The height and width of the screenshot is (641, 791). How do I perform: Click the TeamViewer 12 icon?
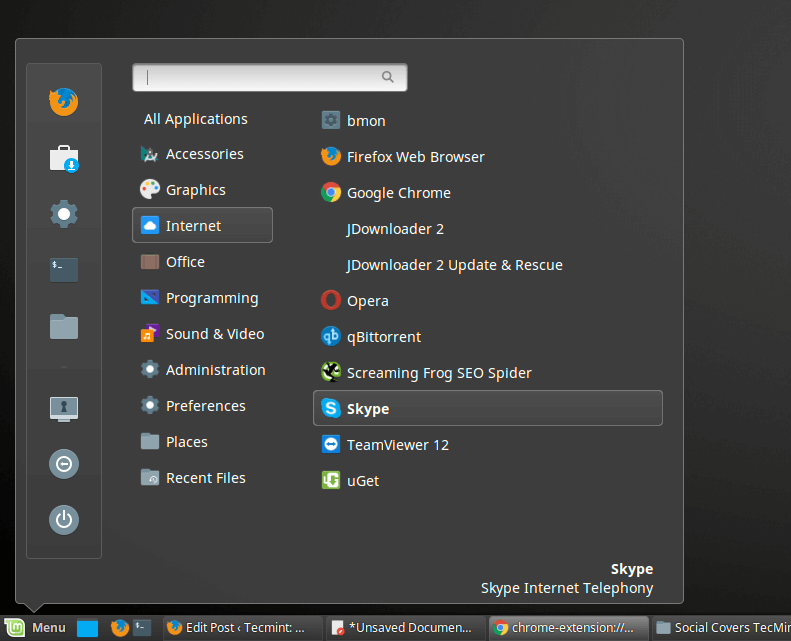(331, 444)
